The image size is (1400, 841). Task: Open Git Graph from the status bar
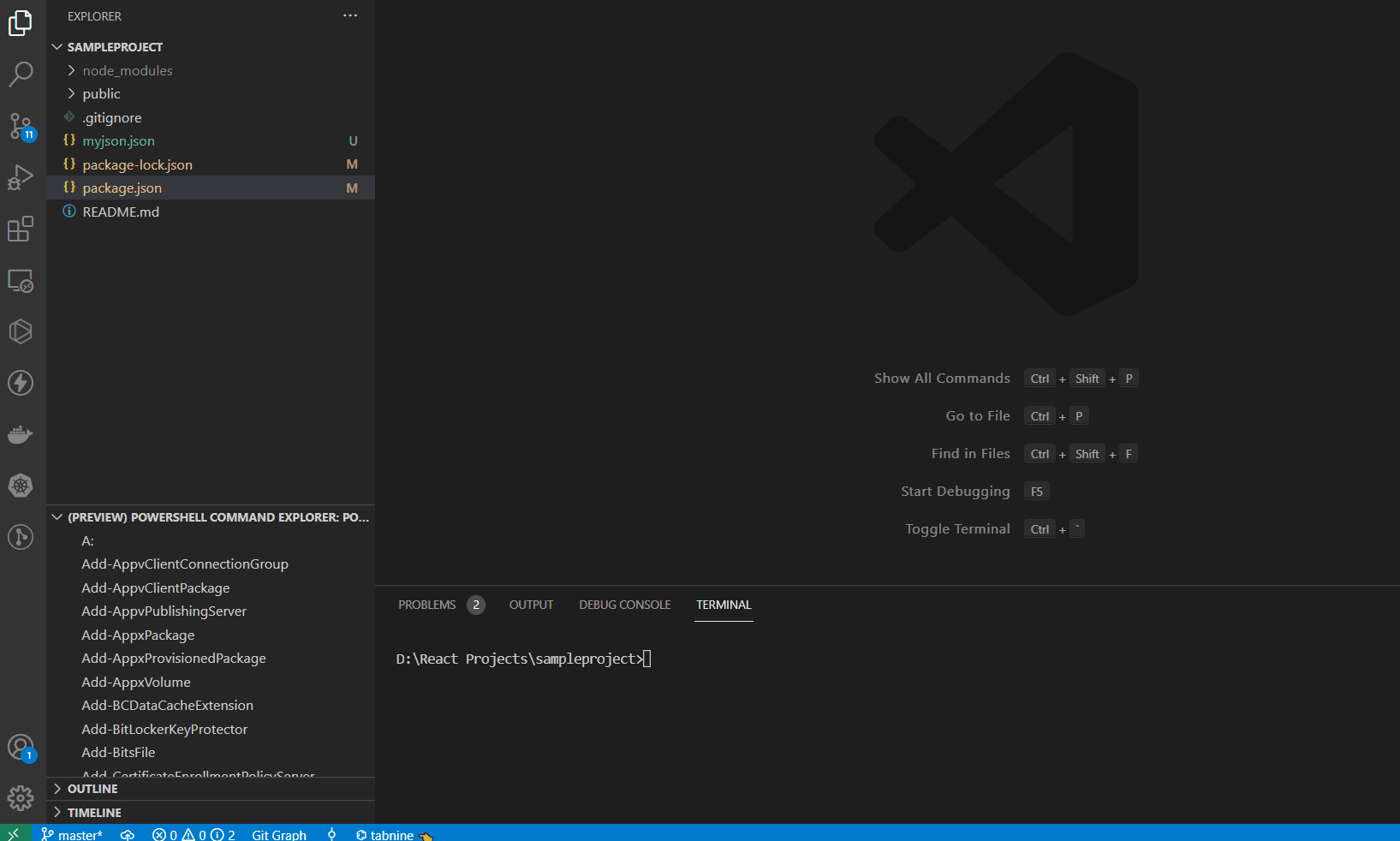(x=279, y=833)
